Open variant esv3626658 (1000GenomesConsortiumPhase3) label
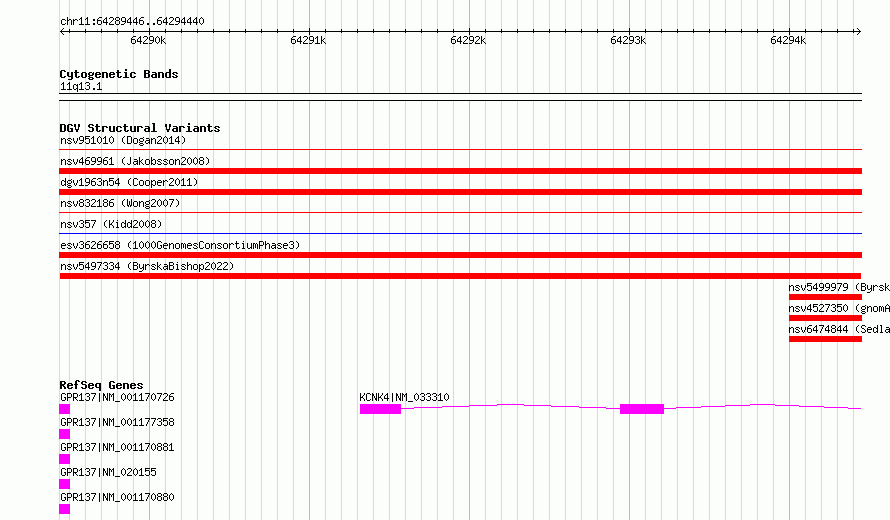 pyautogui.click(x=180, y=245)
